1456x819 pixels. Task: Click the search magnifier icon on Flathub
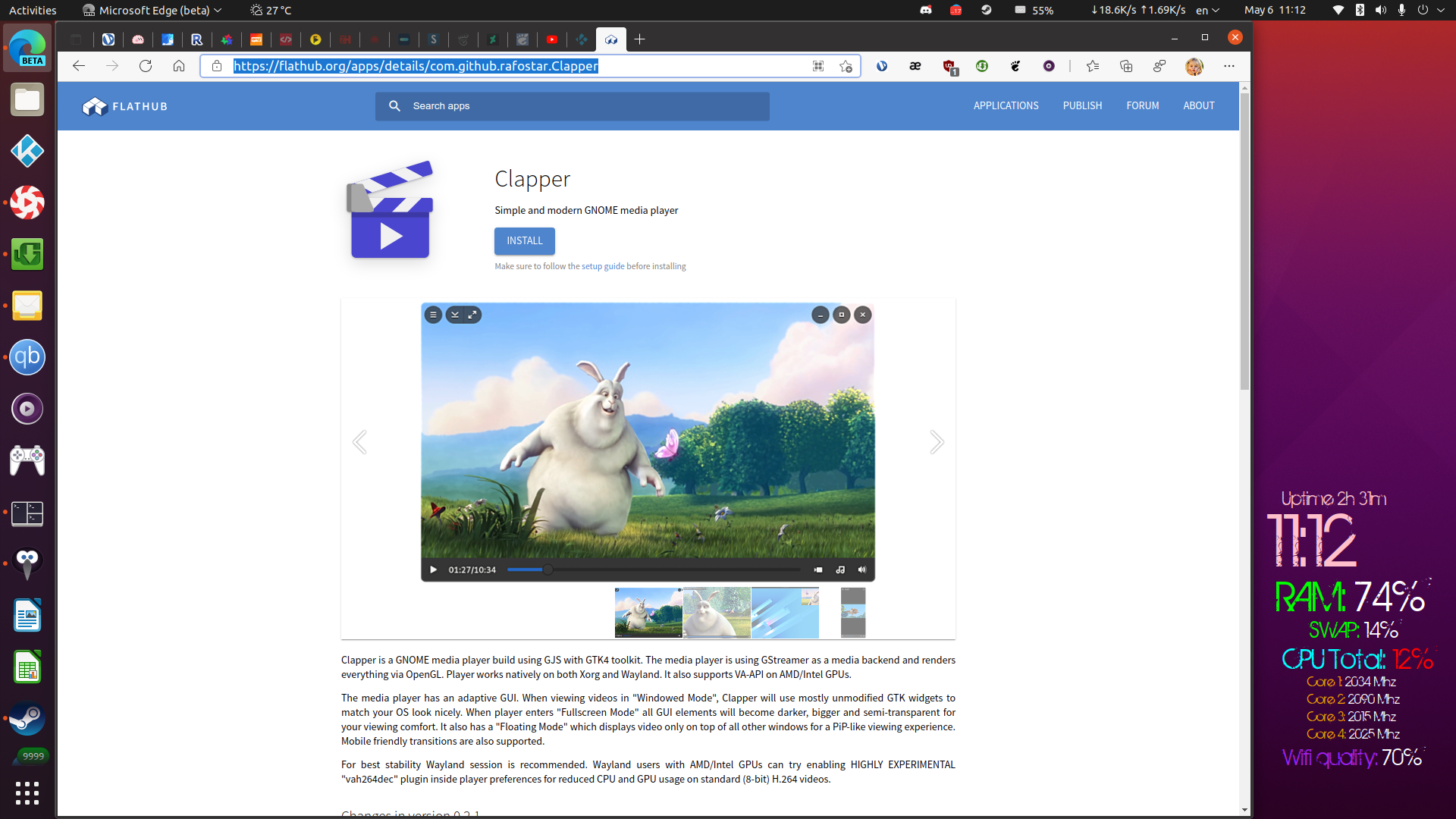(394, 106)
